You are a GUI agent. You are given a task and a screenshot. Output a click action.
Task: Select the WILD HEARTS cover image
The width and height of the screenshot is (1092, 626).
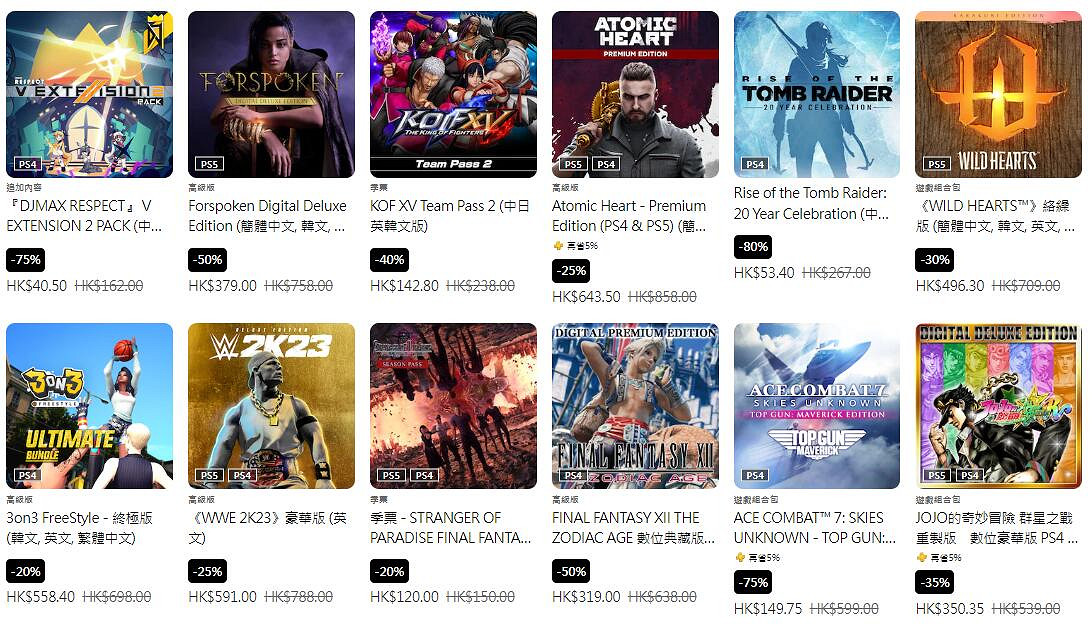point(998,94)
